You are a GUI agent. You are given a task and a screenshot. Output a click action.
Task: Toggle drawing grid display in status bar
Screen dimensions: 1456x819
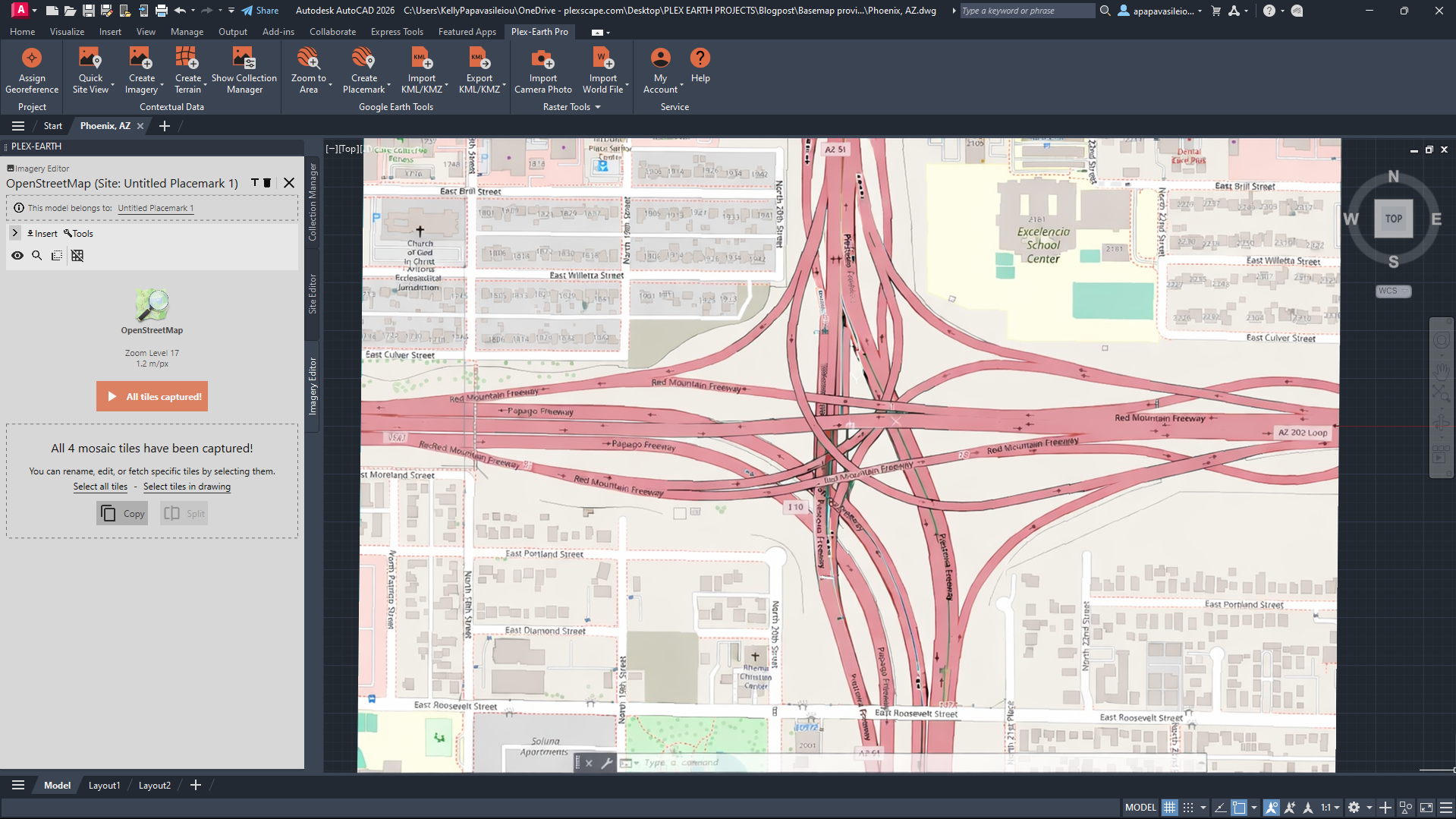[x=1169, y=808]
